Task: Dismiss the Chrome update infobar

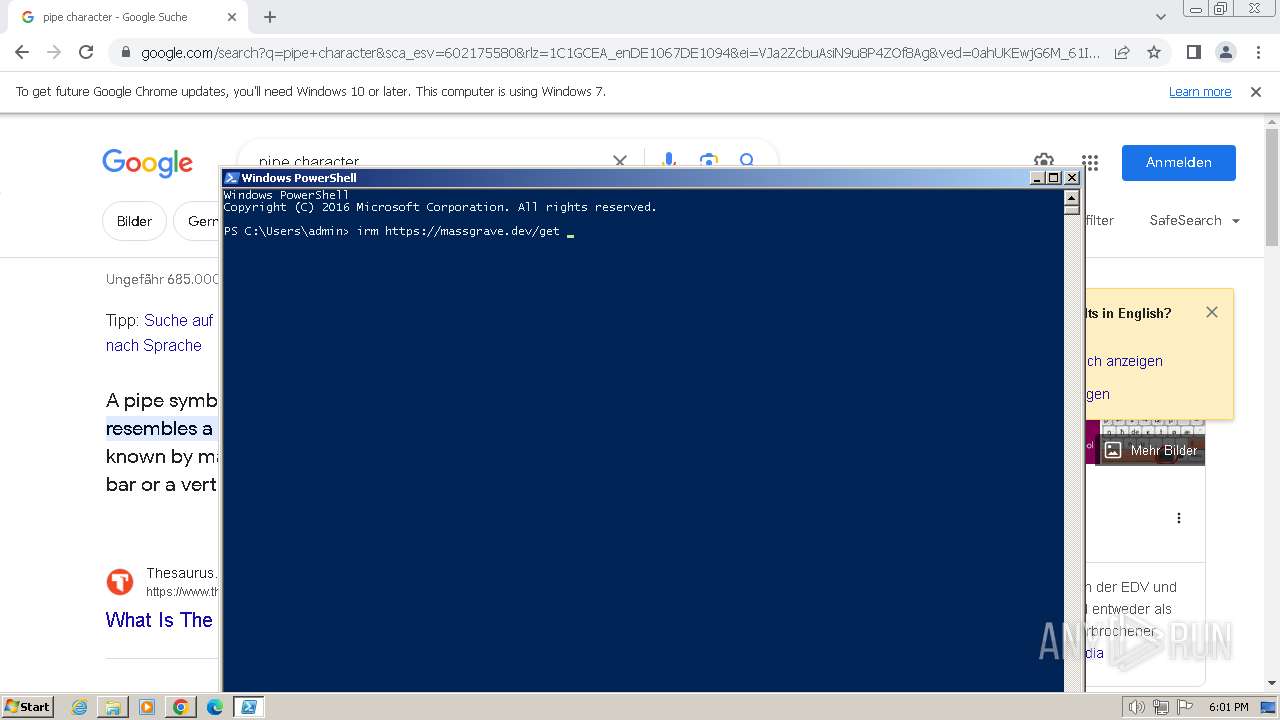Action: click(1256, 92)
